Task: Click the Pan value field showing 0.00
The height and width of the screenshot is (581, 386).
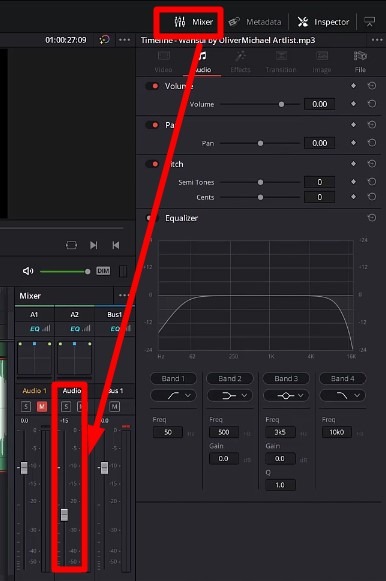Action: (320, 143)
